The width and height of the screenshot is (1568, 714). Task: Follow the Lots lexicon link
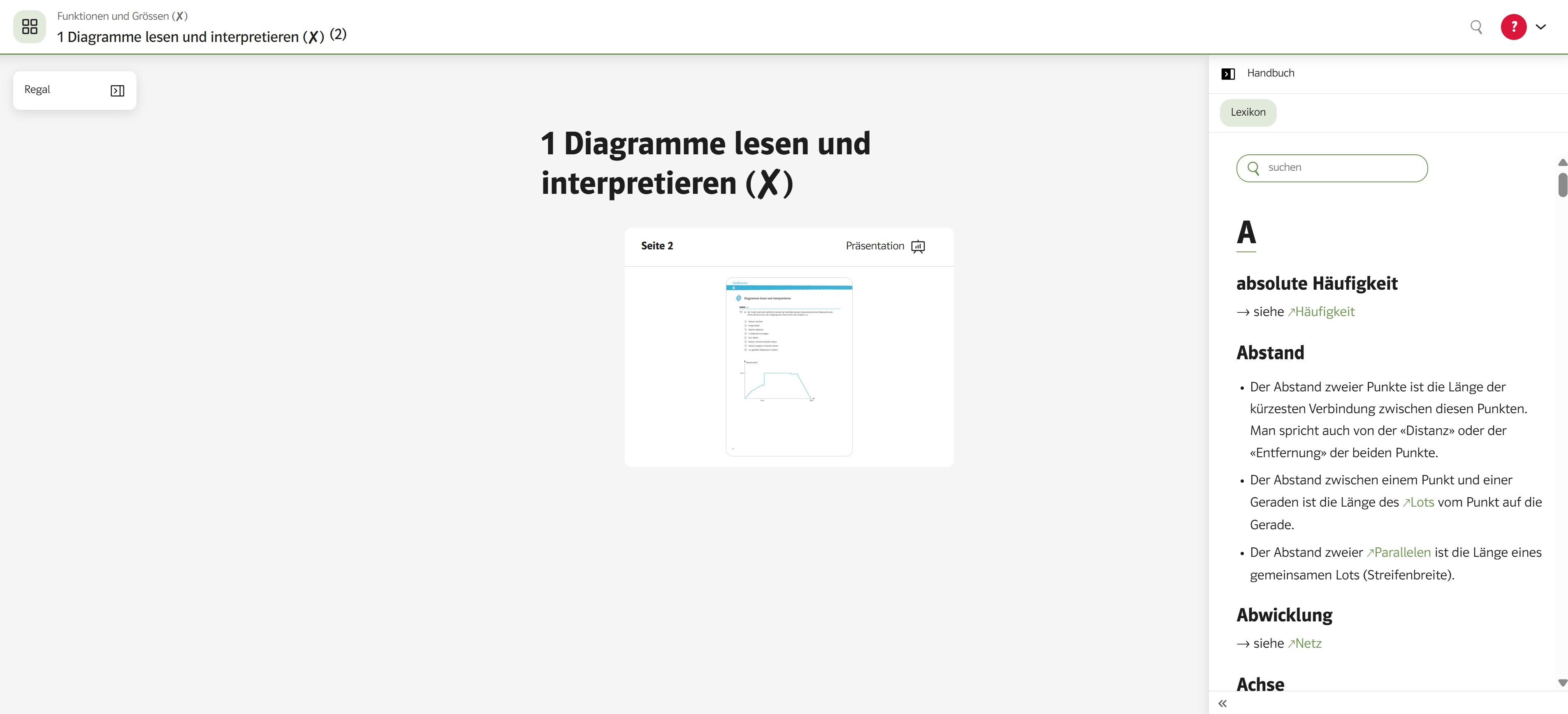pyautogui.click(x=1418, y=502)
